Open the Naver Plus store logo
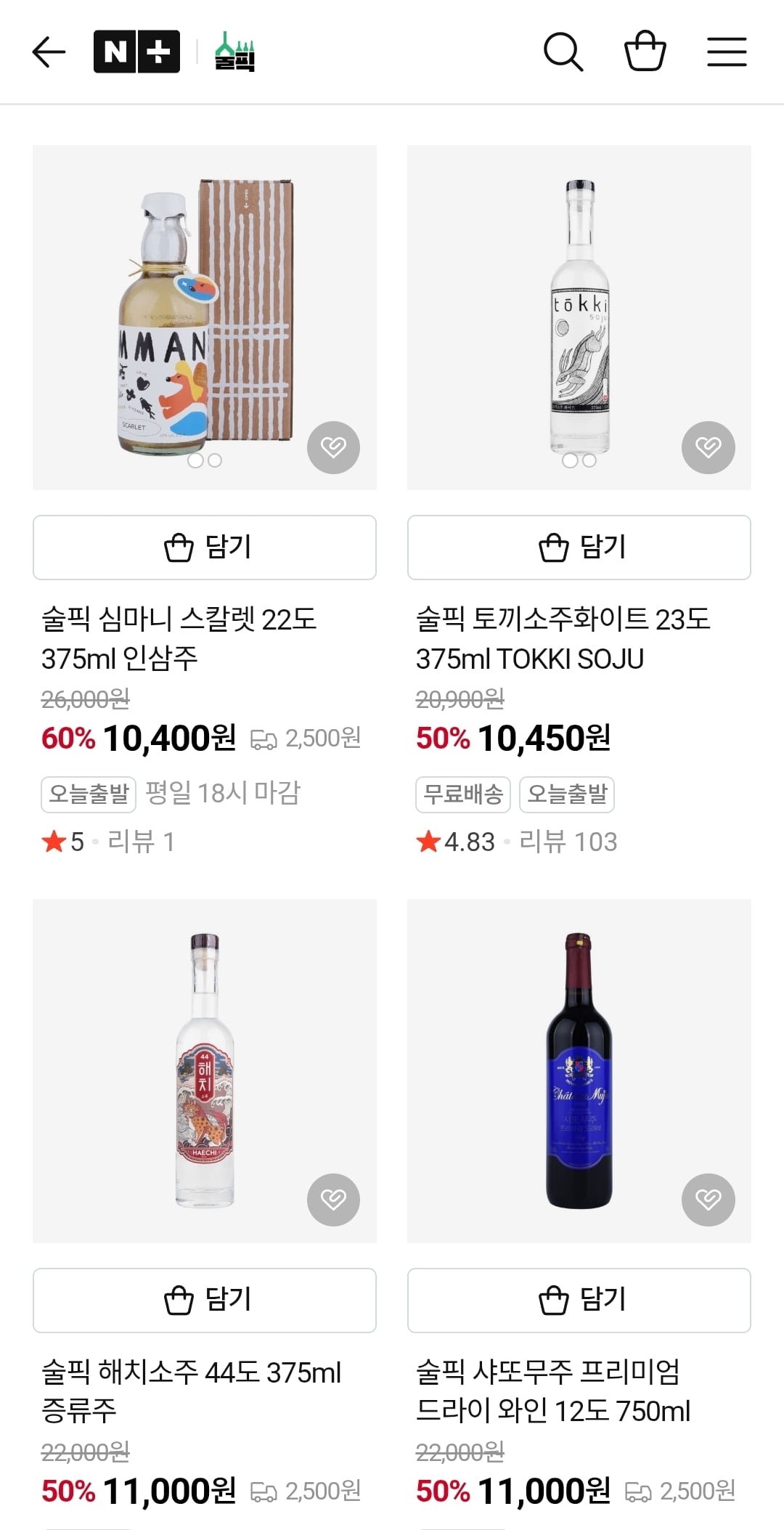This screenshot has width=784, height=1530. point(136,52)
